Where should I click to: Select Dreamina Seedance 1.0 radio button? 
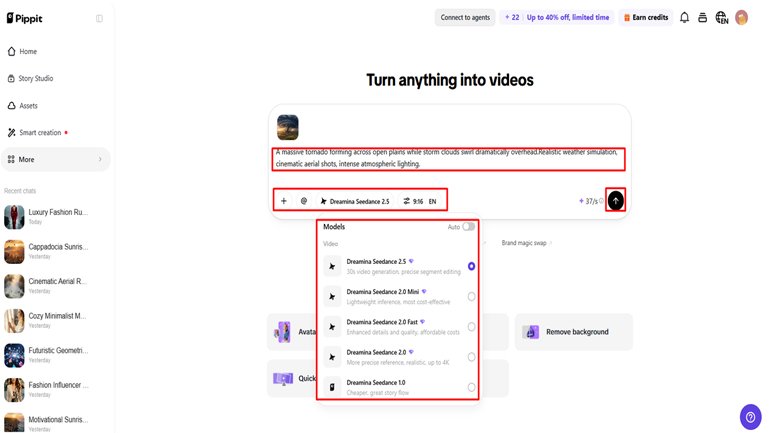pos(471,387)
